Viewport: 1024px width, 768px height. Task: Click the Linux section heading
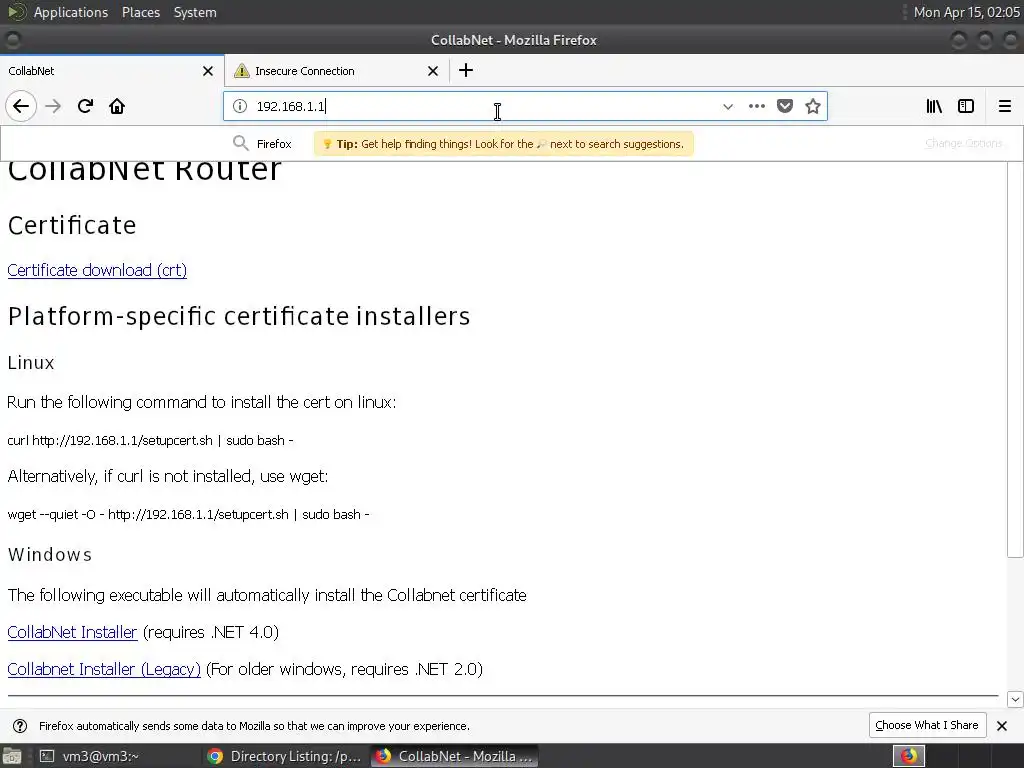(31, 362)
